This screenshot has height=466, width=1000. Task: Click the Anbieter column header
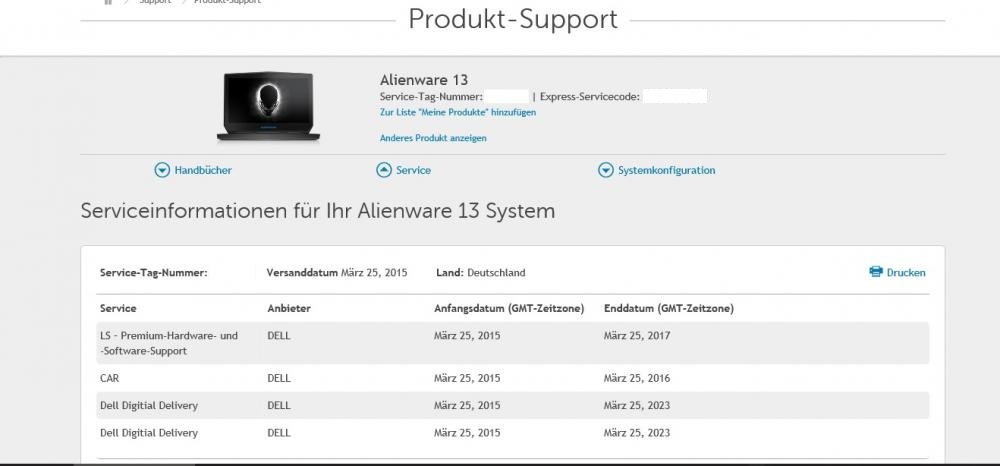pos(289,309)
